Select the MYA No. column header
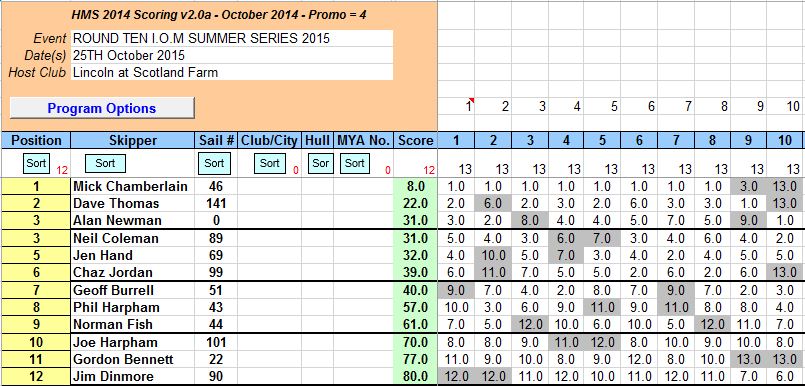The width and height of the screenshot is (805, 386). click(363, 140)
